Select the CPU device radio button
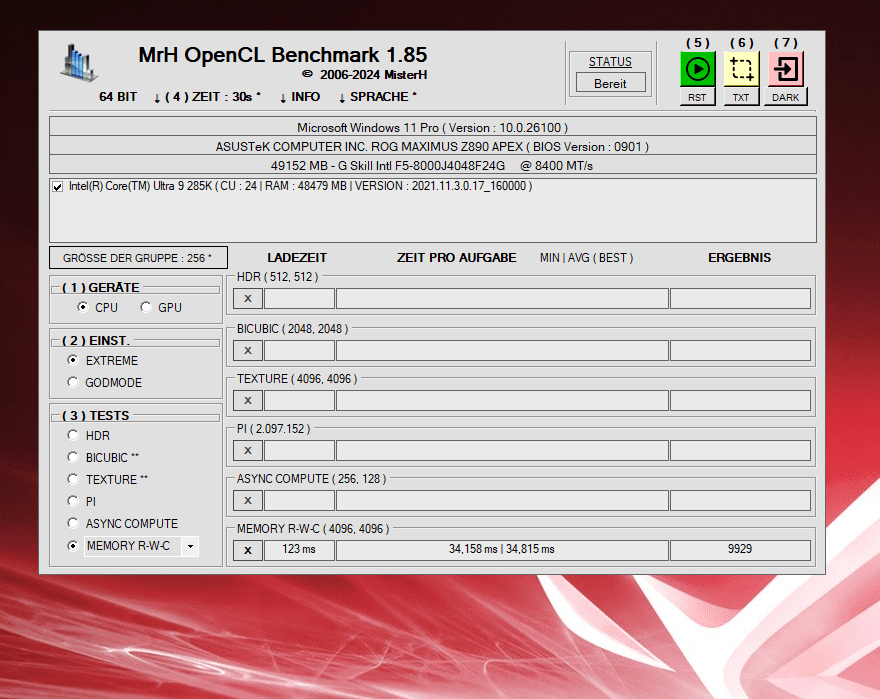 [83, 307]
